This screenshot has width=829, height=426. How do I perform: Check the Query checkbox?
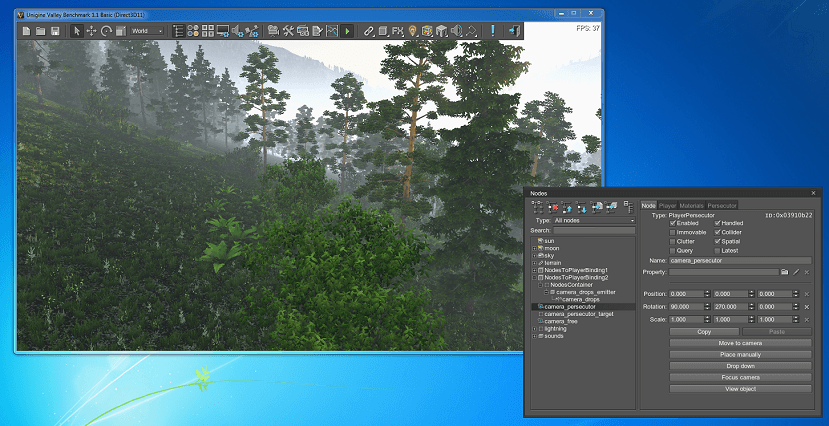click(x=673, y=251)
